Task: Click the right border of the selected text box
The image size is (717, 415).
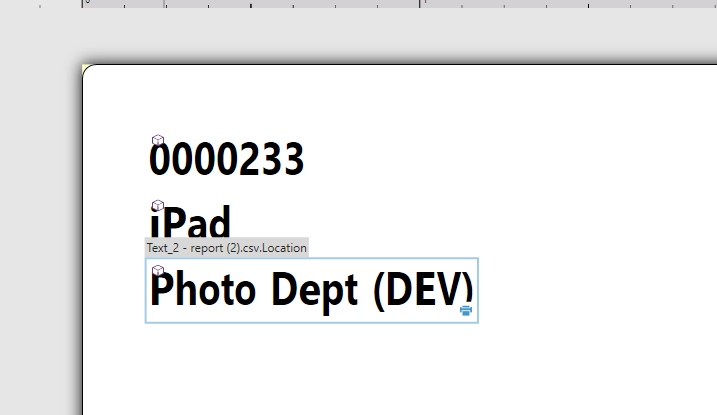Action: tap(478, 291)
